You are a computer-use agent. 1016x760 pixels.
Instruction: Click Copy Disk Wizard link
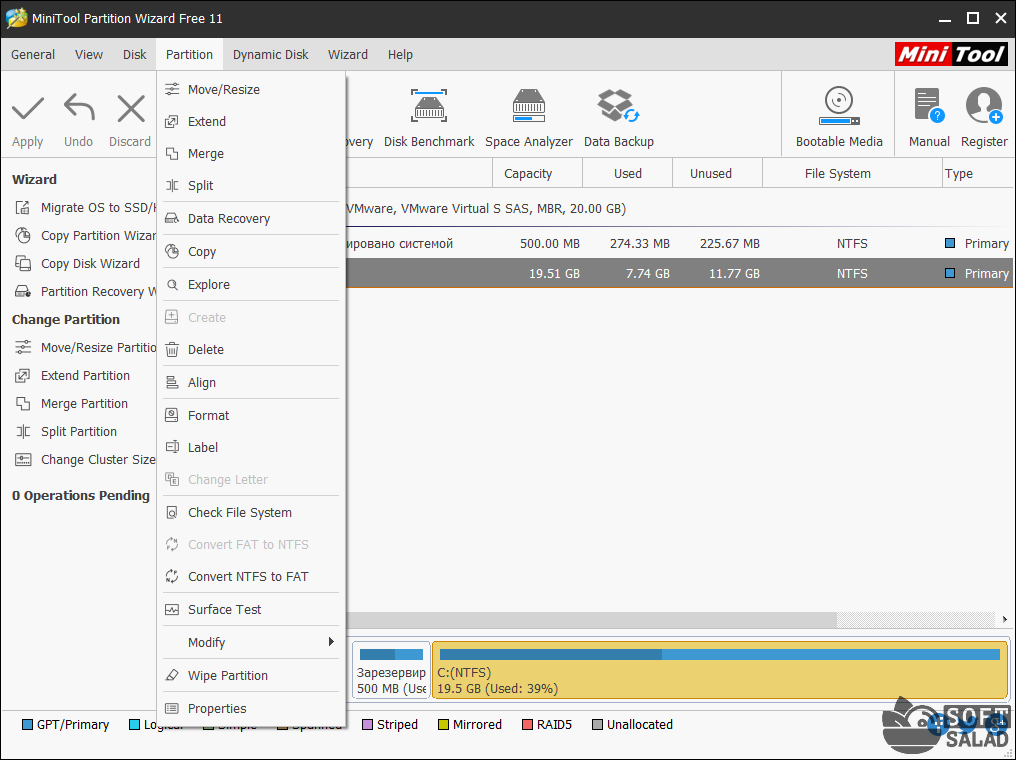pyautogui.click(x=90, y=264)
